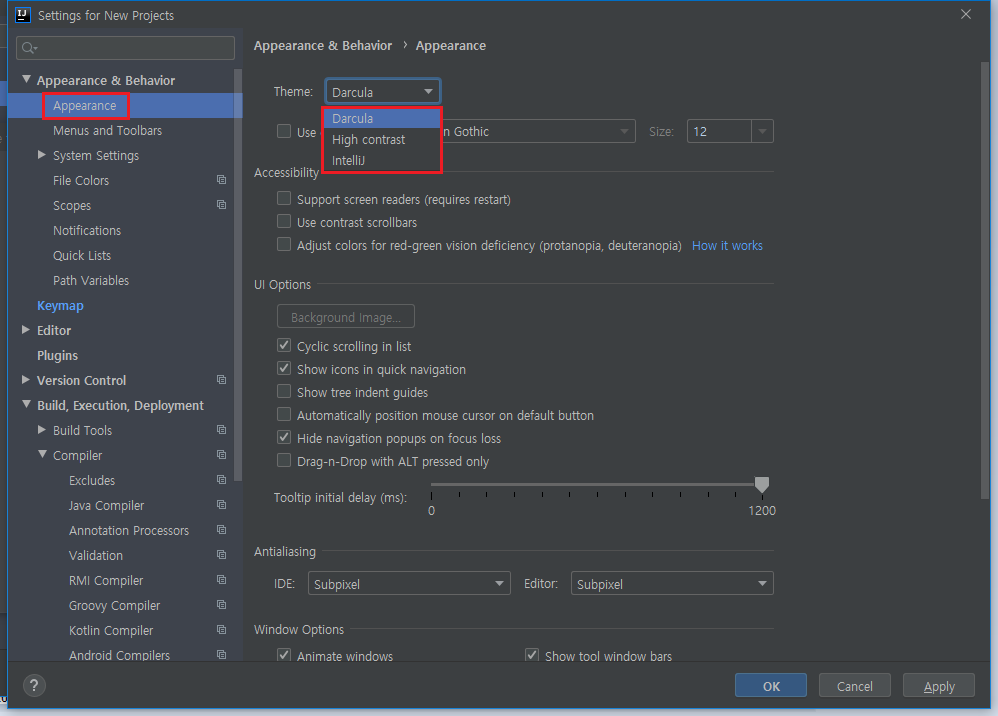Uncheck Hide navigation popups on focus loss
998x716 pixels.
284,437
